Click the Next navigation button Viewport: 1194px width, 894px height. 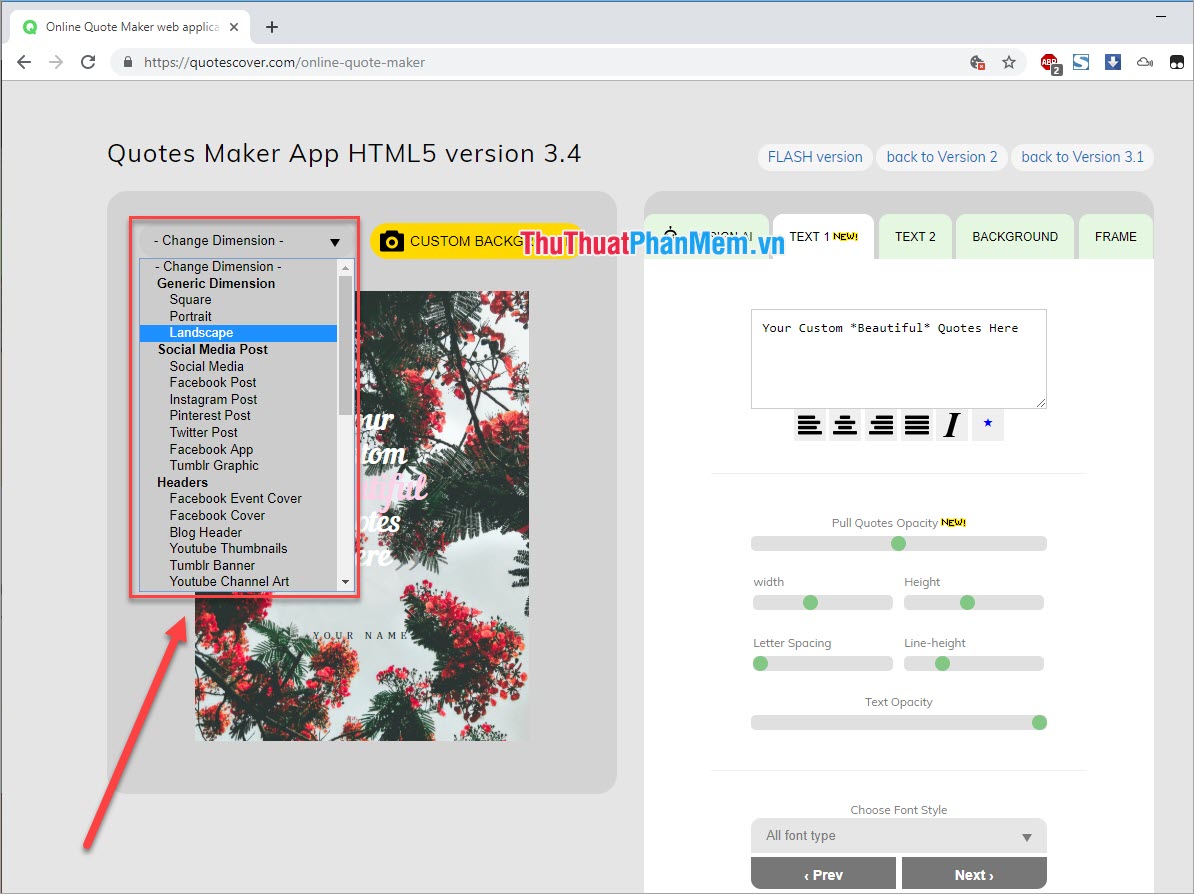click(x=972, y=872)
